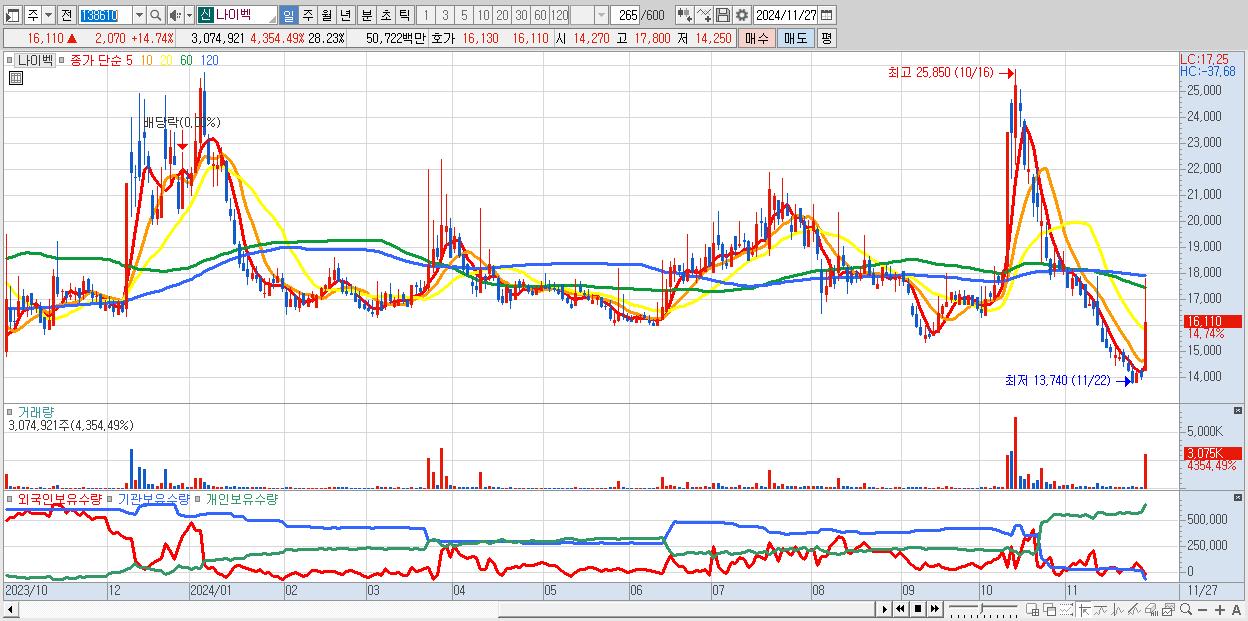Click the 외국인보유수량 indicator label
Image resolution: width=1248 pixels, height=621 pixels.
60,498
